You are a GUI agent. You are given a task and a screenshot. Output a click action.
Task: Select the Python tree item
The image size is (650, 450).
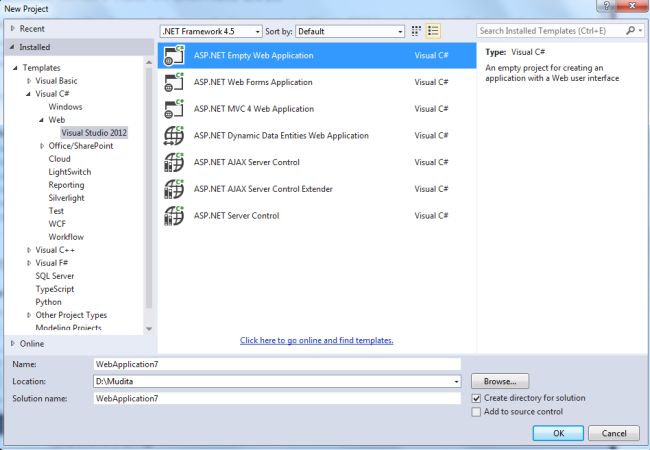click(48, 302)
